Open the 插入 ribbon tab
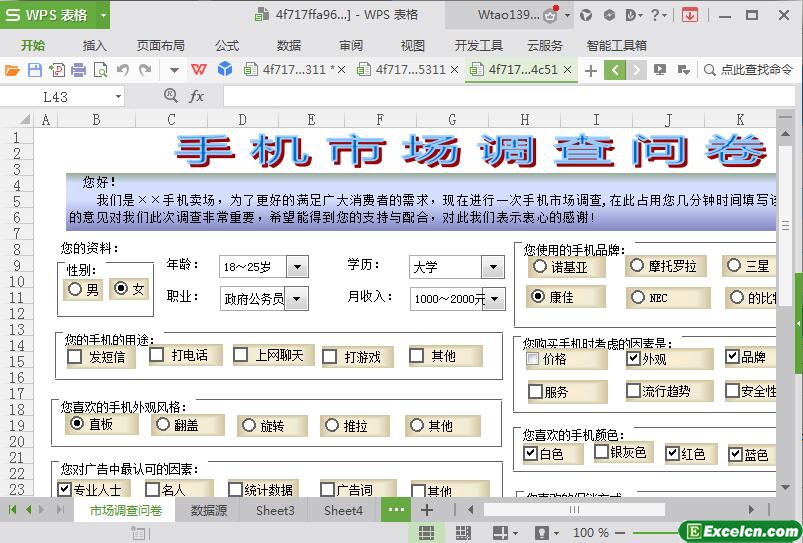 tap(94, 45)
